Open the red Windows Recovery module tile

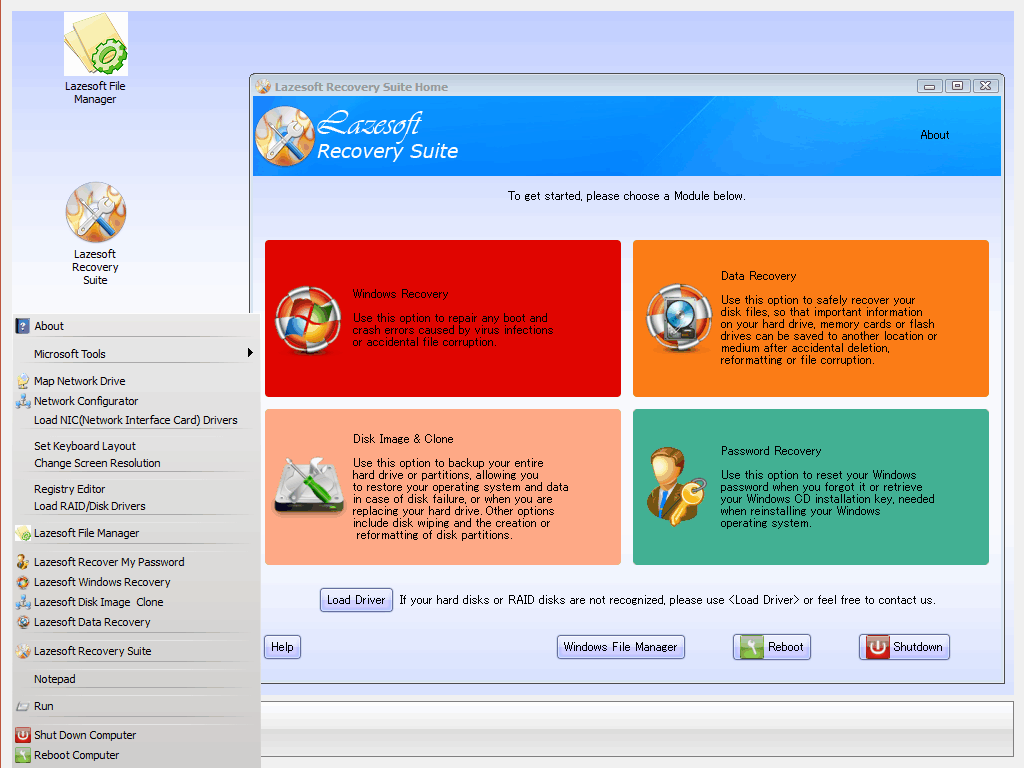443,318
